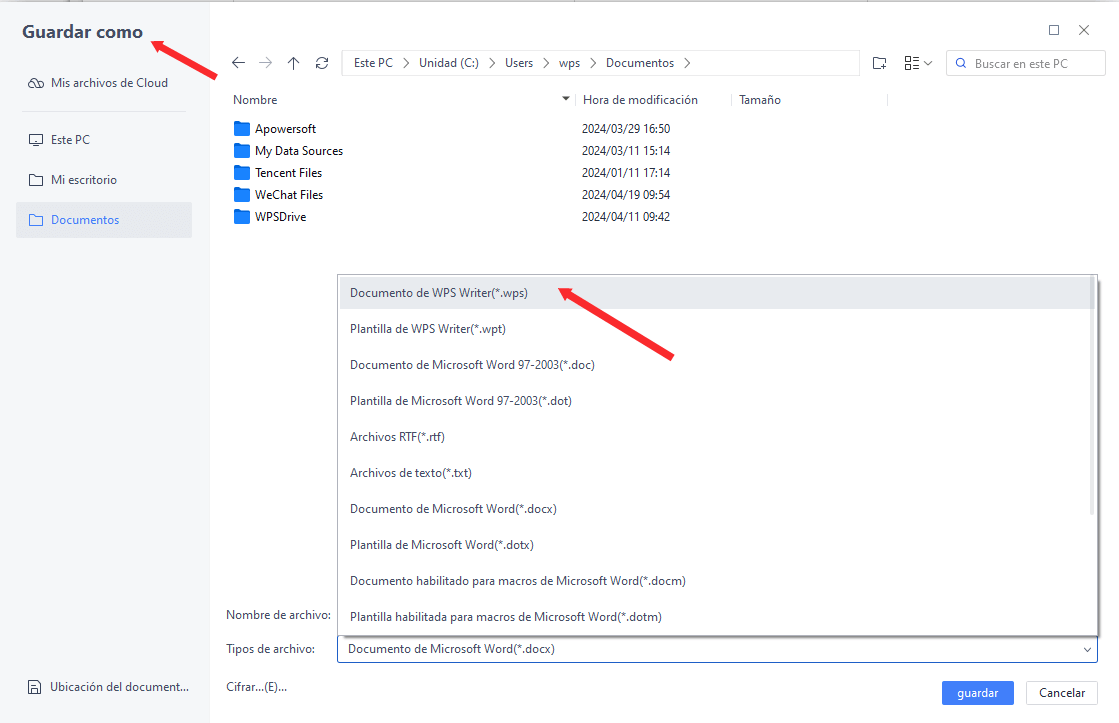Choose Documento de WPS Writer(*.wps)
This screenshot has height=723, width=1119.
click(714, 293)
